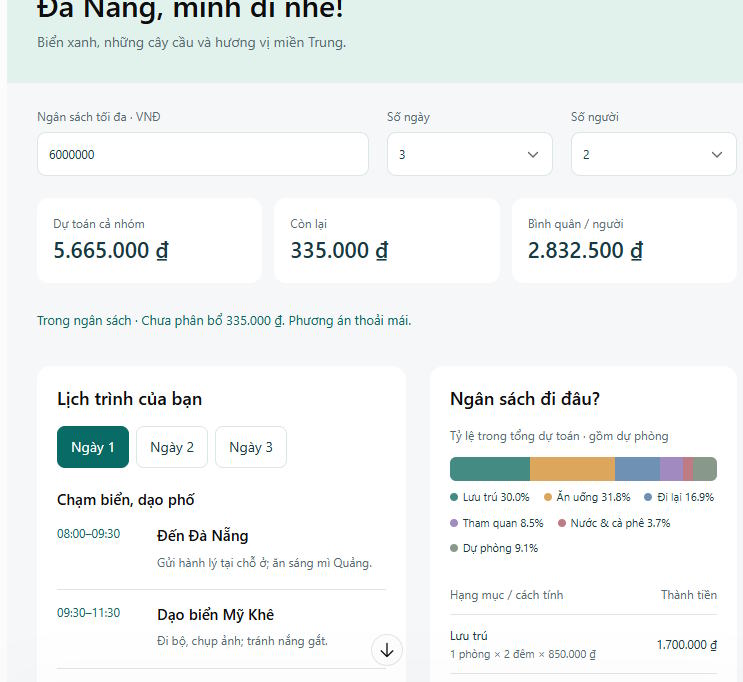Click the 09:30–11:30 time label
Viewport: 743px width, 682px height.
pyautogui.click(x=89, y=613)
